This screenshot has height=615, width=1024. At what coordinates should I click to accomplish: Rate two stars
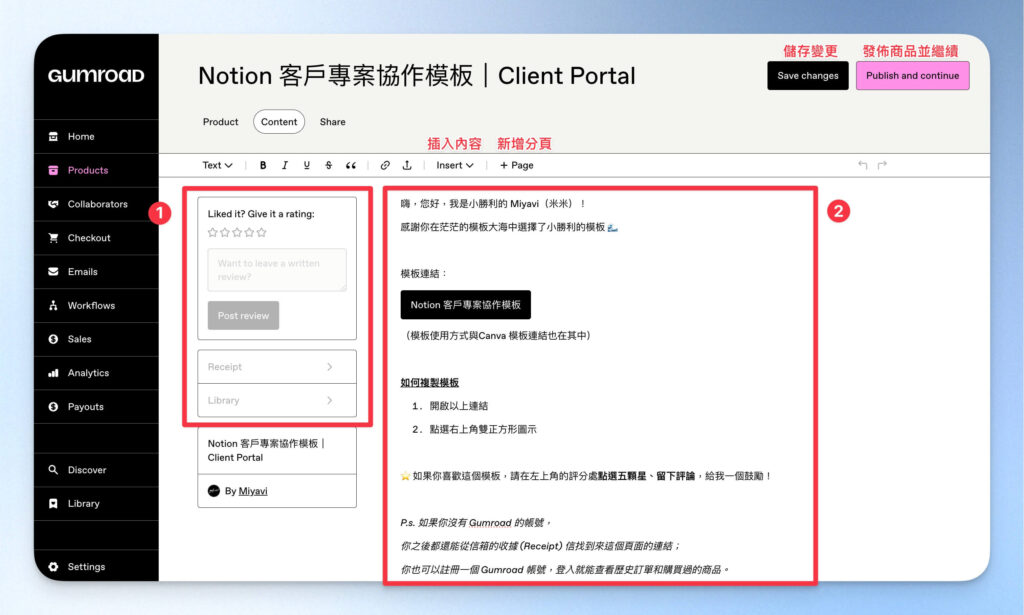tap(225, 232)
